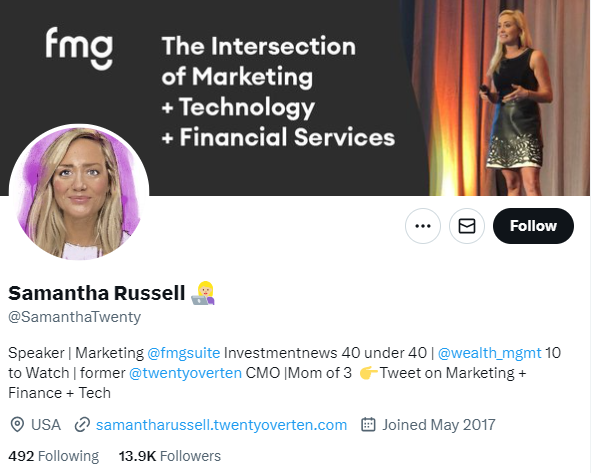Viewport: 599px width, 473px height.
Task: Follow Samantha Russell's account
Action: click(533, 226)
